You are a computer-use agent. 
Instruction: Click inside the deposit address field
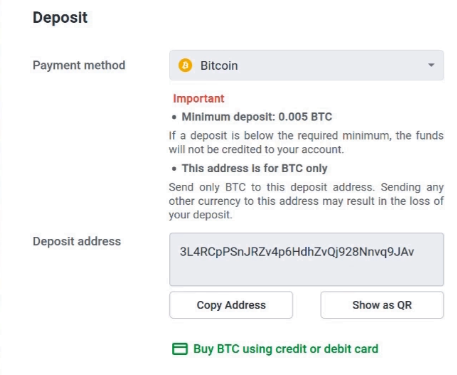306,259
